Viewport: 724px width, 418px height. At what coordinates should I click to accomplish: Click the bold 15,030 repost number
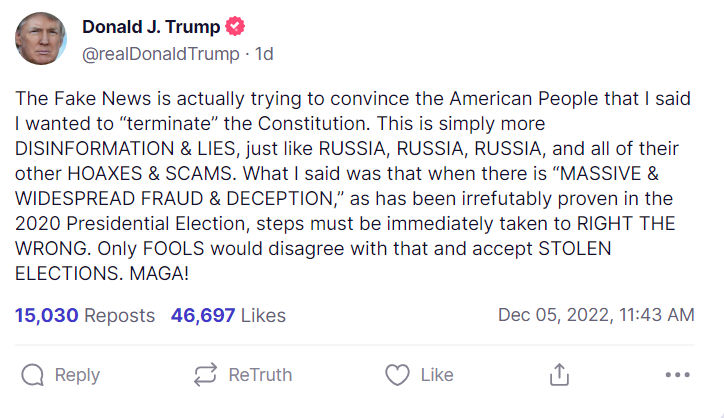[x=46, y=316]
